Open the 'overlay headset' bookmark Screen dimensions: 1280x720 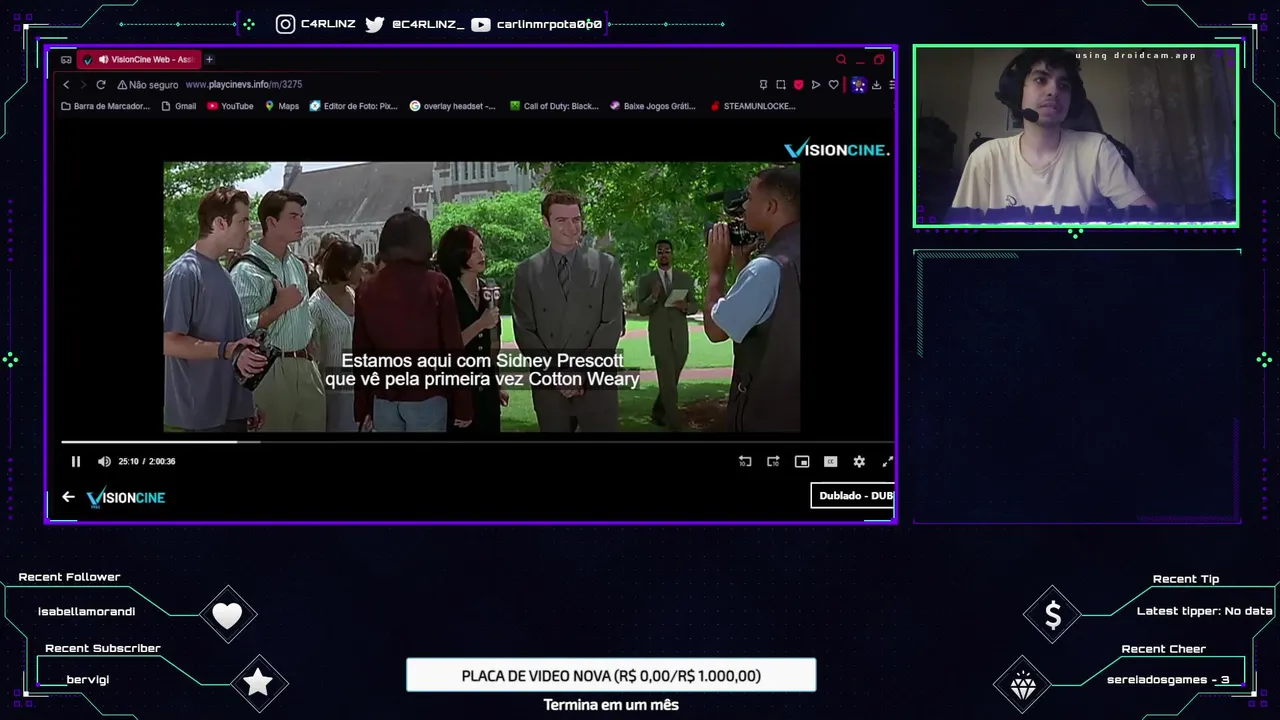point(453,106)
